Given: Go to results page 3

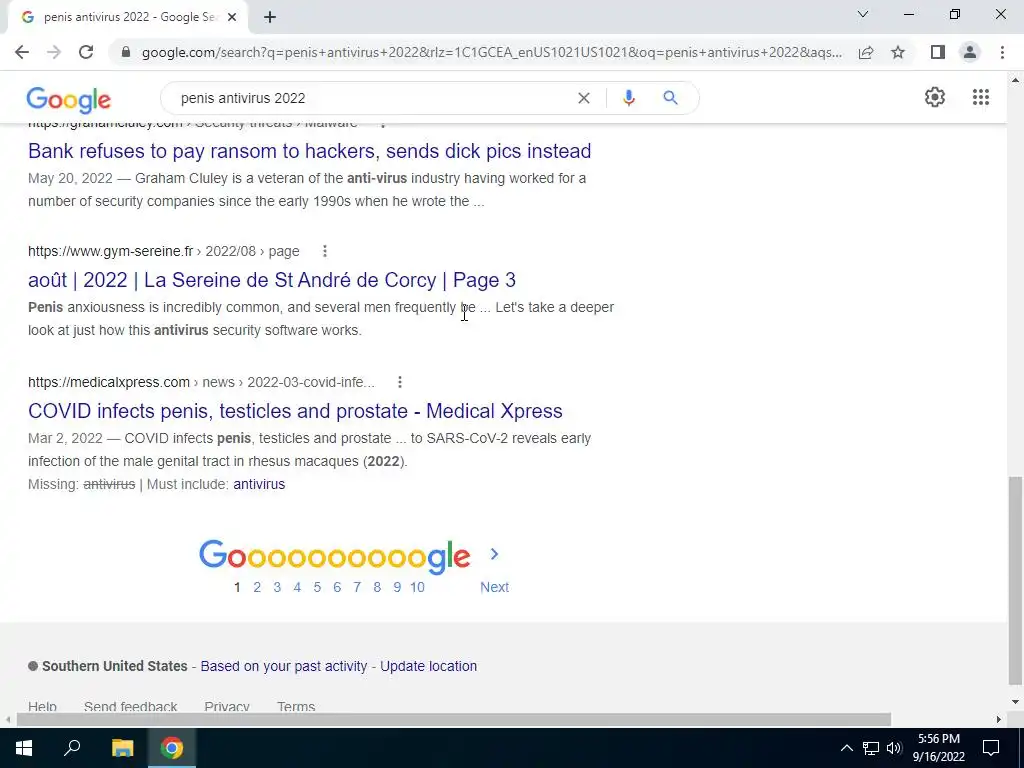Looking at the screenshot, I should click(277, 587).
